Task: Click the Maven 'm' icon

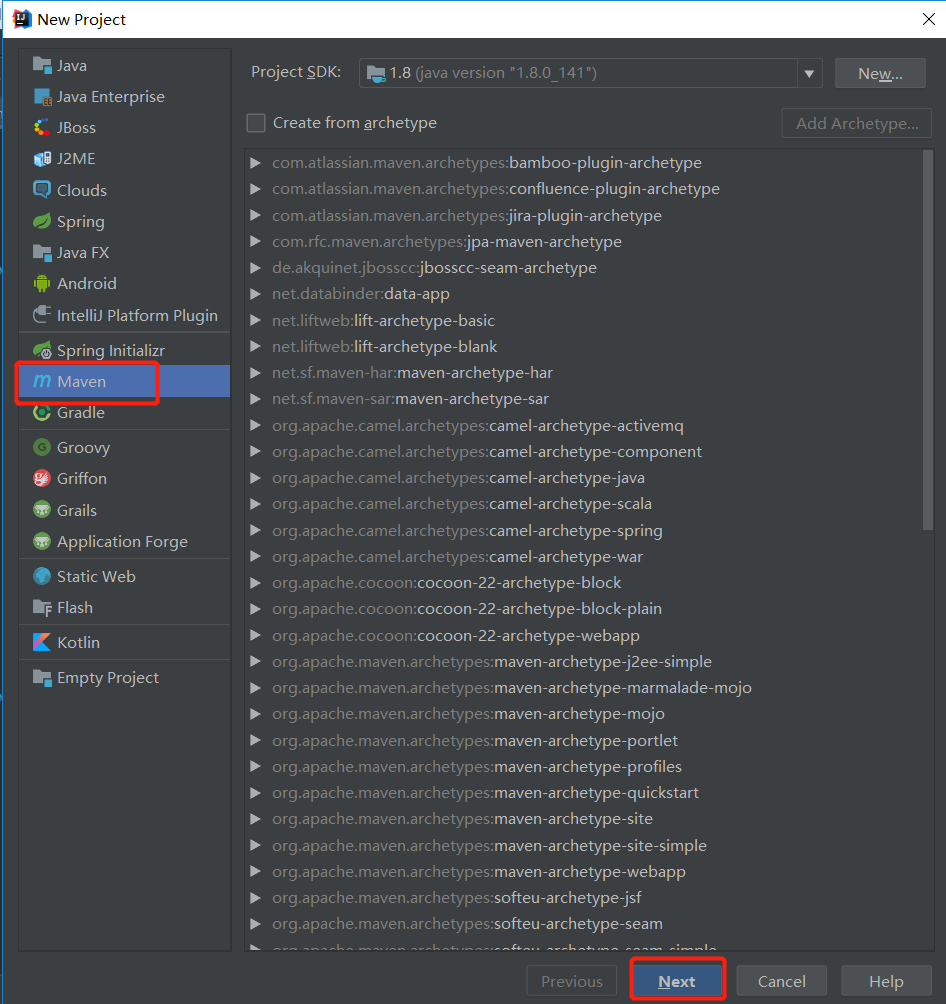Action: click(42, 382)
